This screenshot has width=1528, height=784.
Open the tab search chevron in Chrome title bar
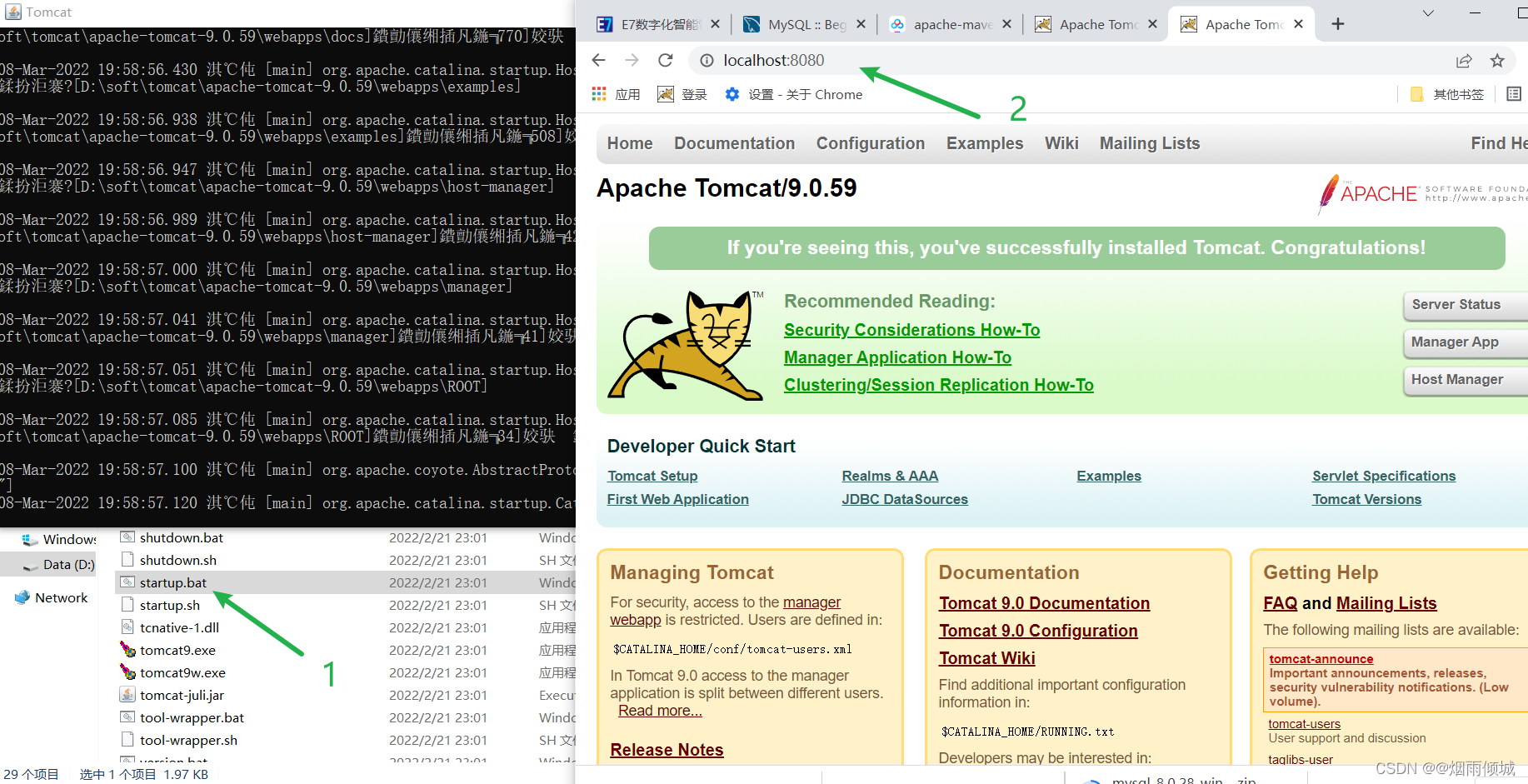(1428, 13)
